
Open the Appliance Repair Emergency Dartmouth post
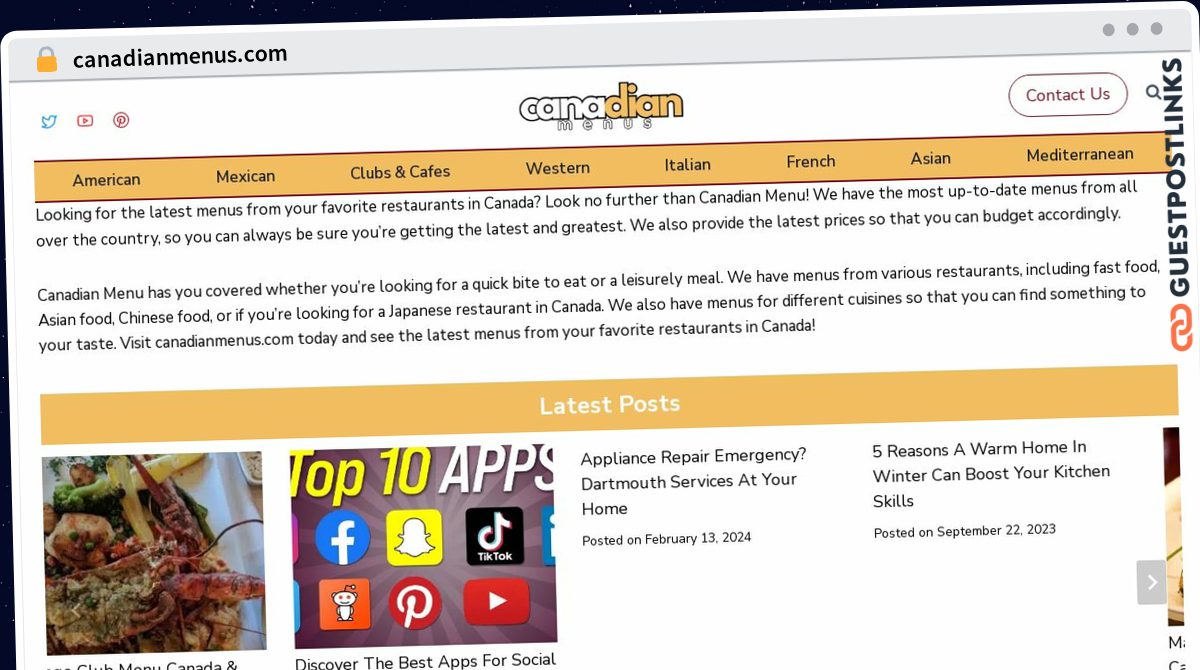coord(693,481)
